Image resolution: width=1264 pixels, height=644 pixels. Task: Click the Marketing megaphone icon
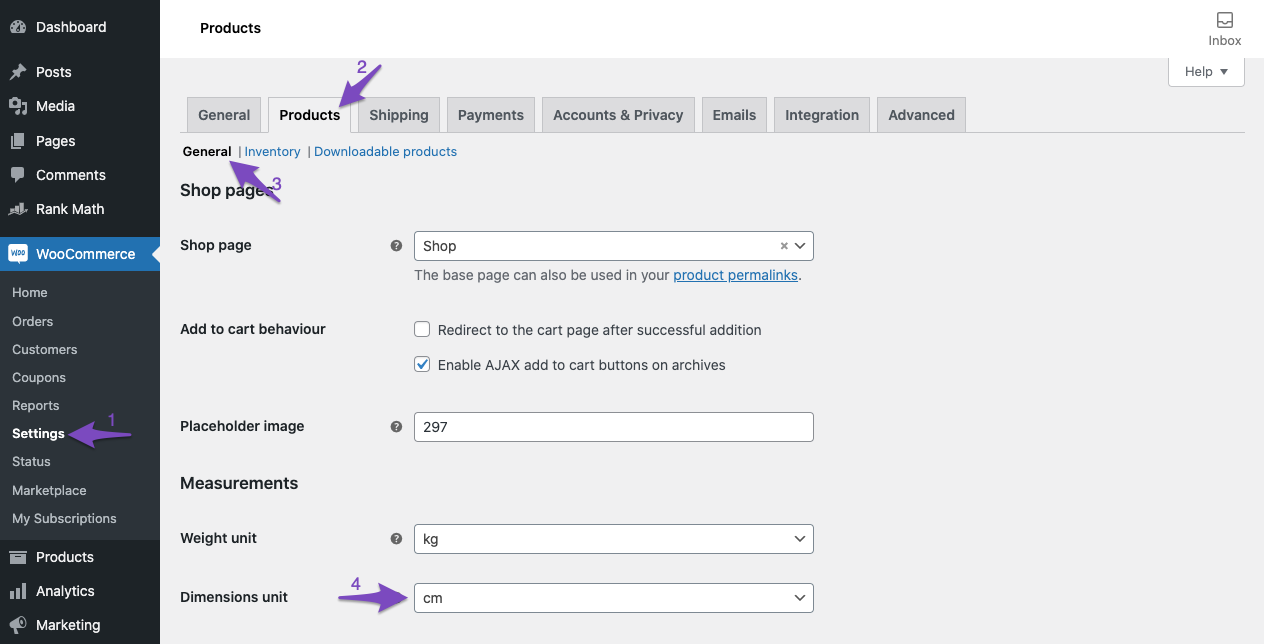pos(18,625)
